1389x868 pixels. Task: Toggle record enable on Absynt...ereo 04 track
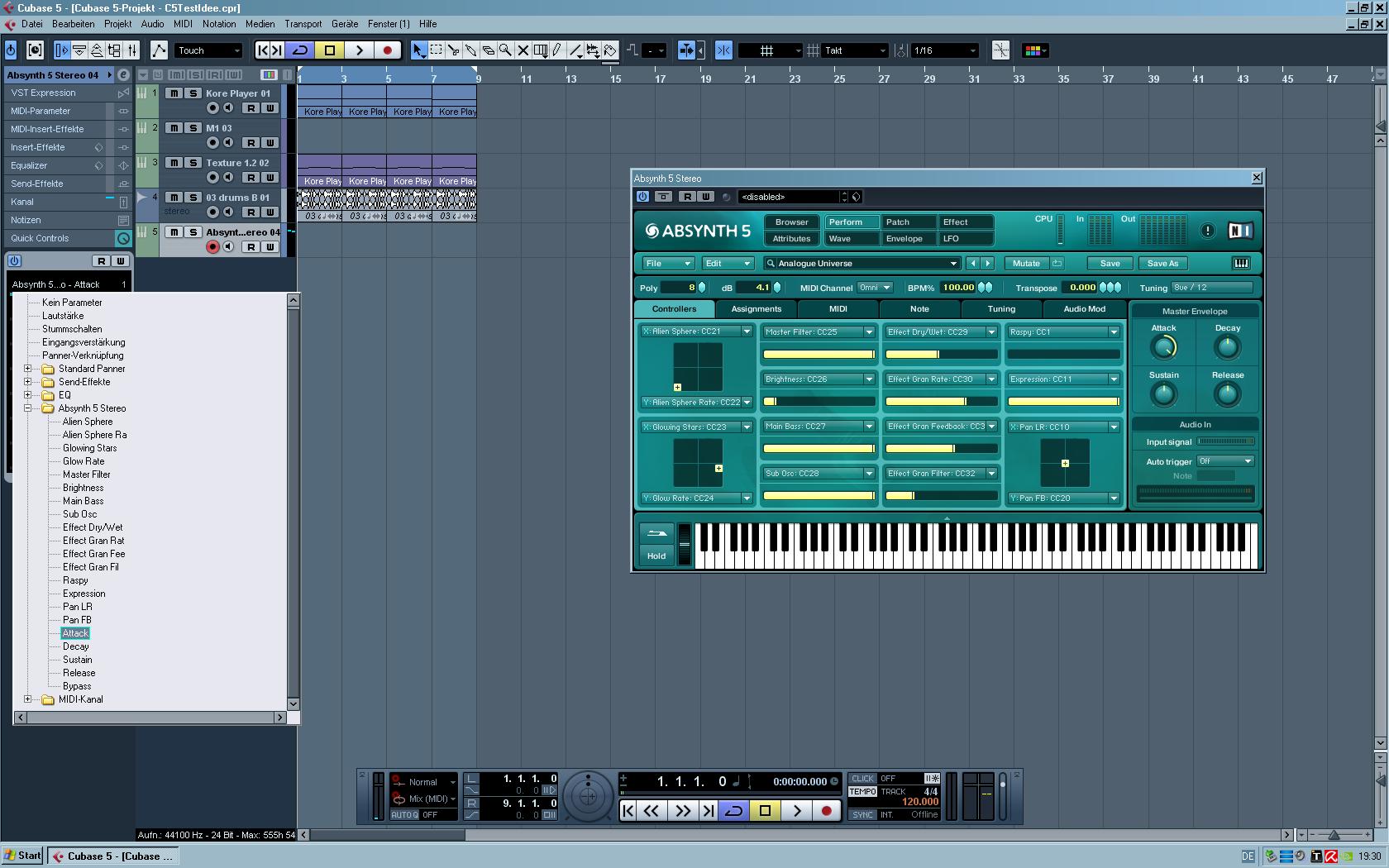pos(212,246)
